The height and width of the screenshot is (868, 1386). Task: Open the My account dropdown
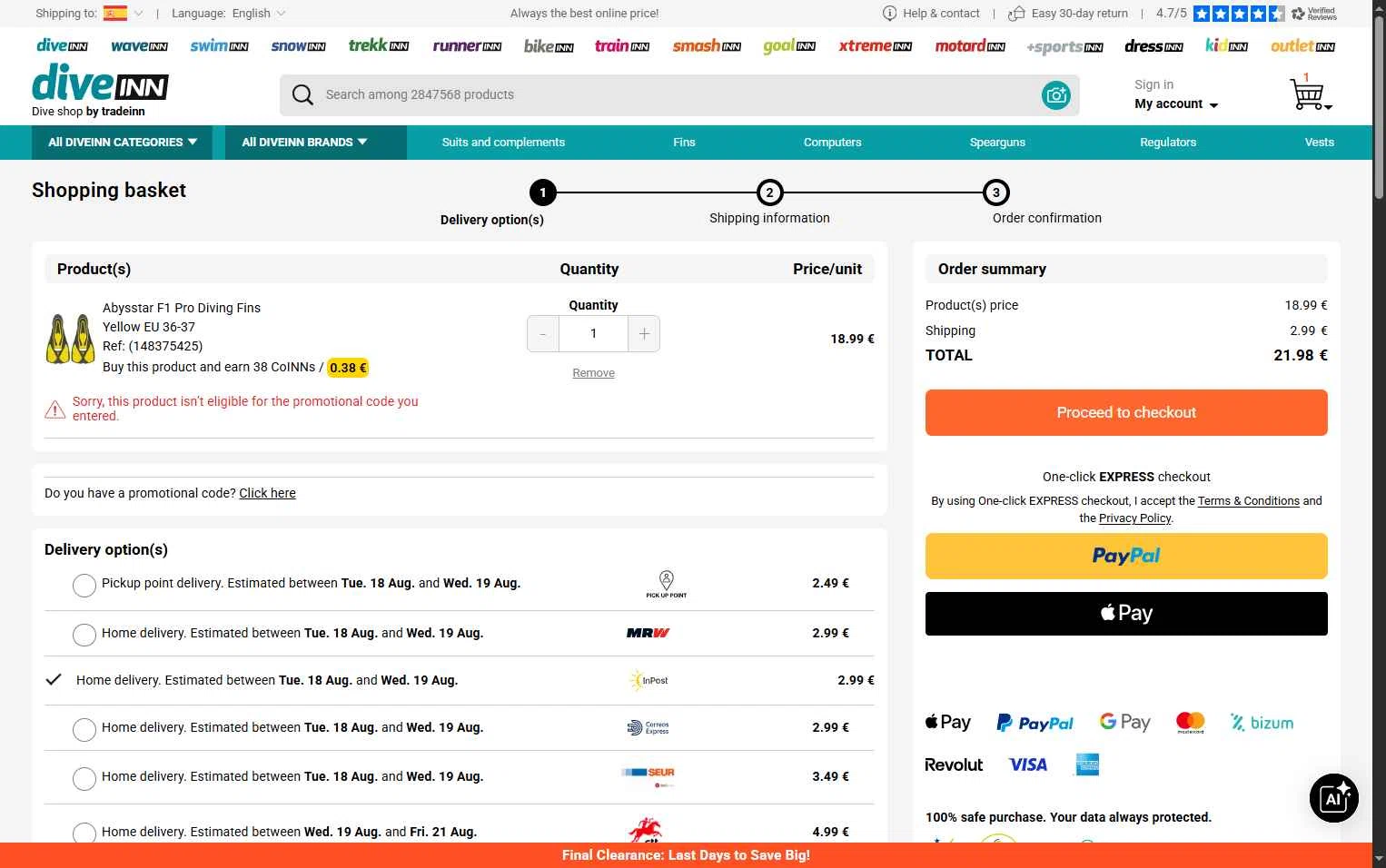point(1176,104)
